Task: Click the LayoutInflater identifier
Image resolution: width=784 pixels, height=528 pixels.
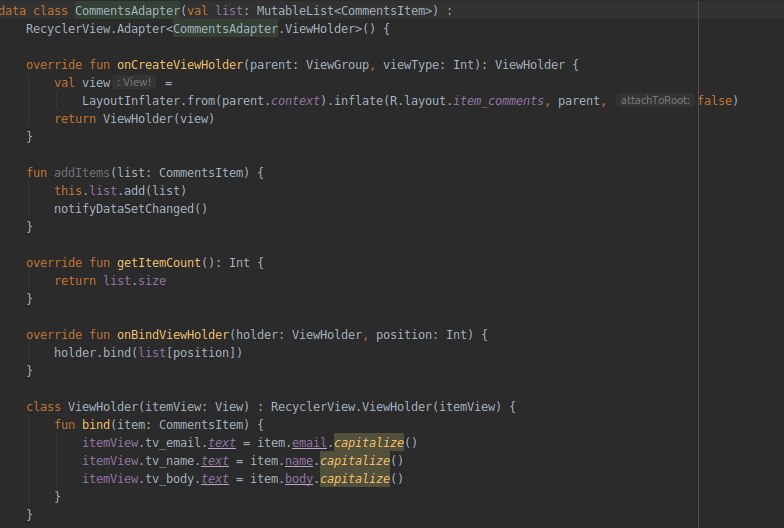Action: pyautogui.click(x=131, y=100)
